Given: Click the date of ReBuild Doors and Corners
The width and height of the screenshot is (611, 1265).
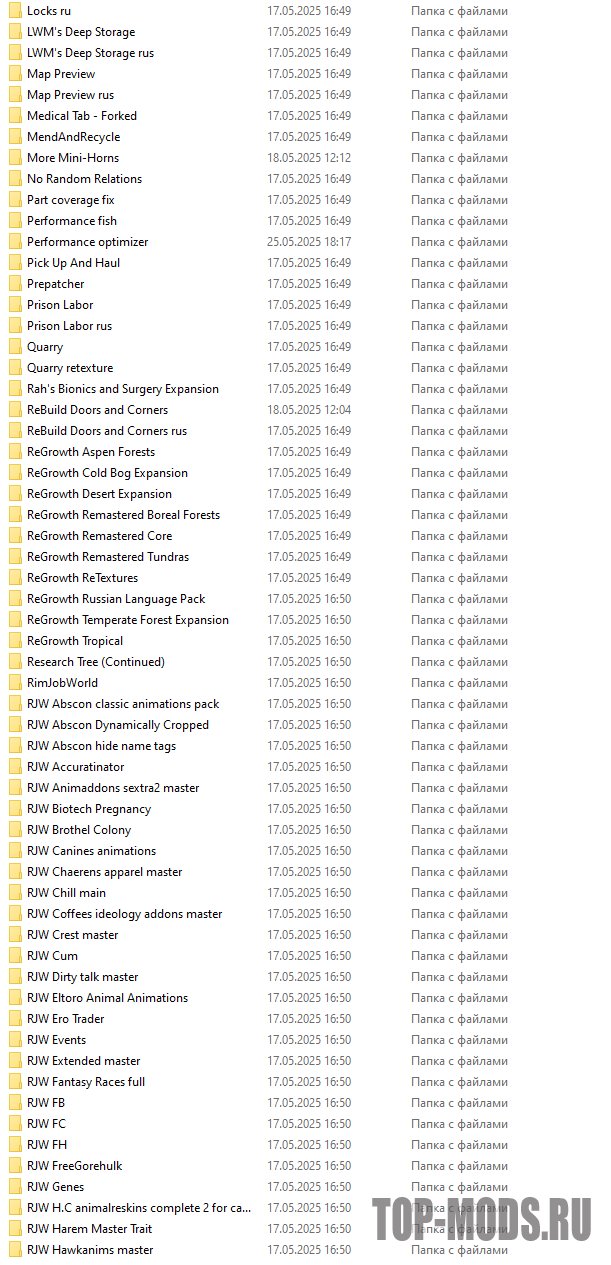Looking at the screenshot, I should click(x=309, y=410).
